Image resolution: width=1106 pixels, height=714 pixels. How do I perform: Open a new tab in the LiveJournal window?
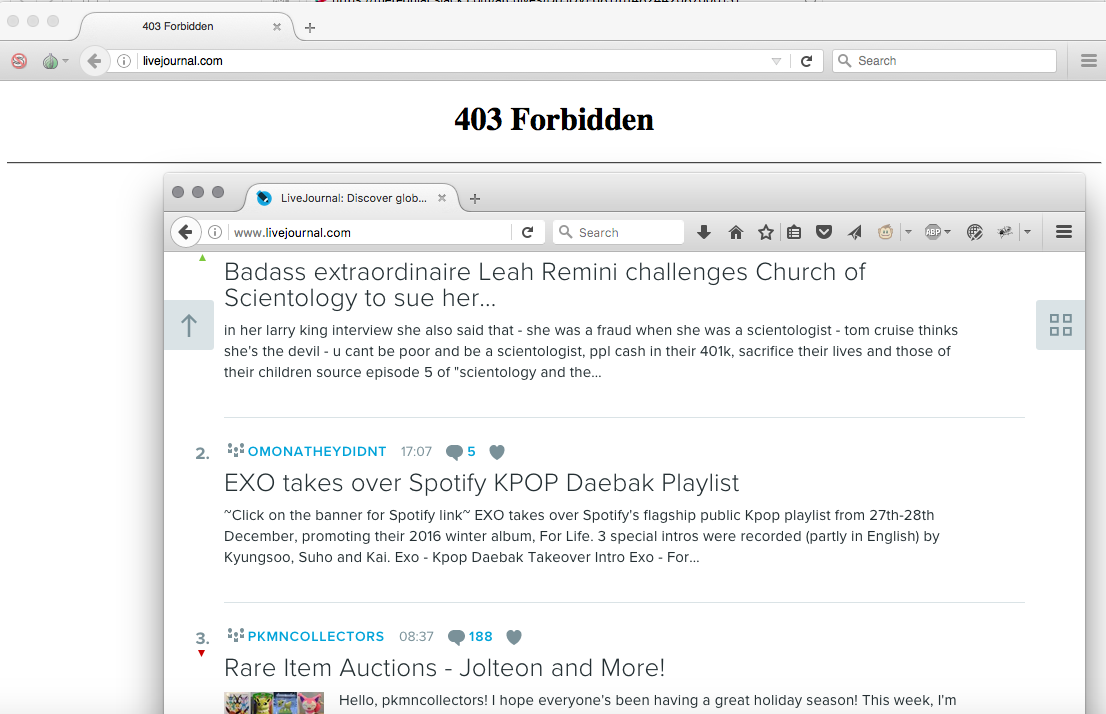pos(475,199)
